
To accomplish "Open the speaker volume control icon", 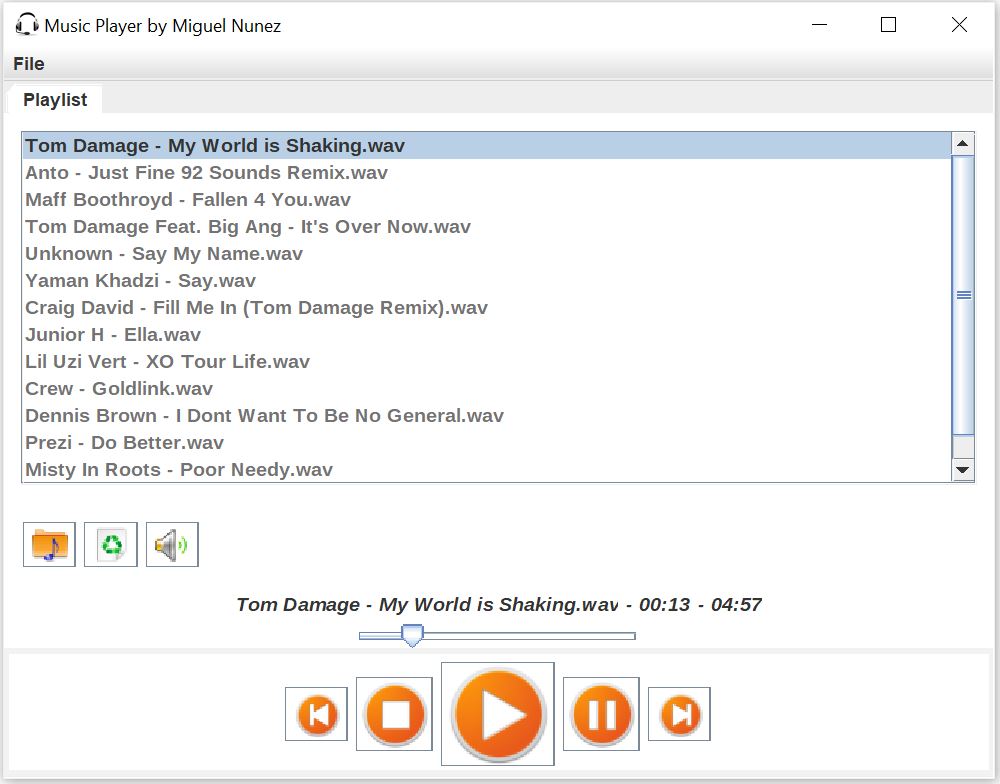I will (172, 545).
